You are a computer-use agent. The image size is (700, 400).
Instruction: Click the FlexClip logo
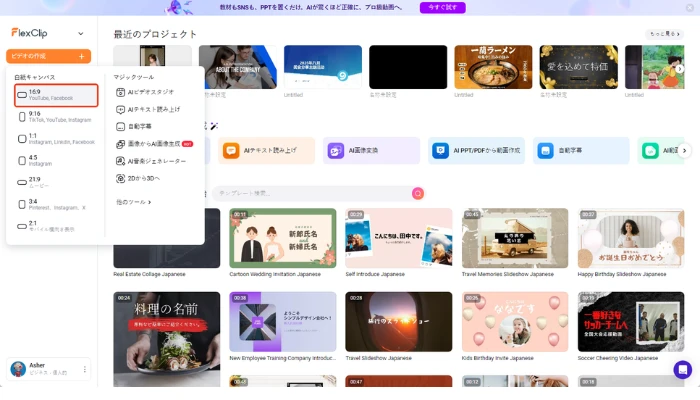(29, 33)
